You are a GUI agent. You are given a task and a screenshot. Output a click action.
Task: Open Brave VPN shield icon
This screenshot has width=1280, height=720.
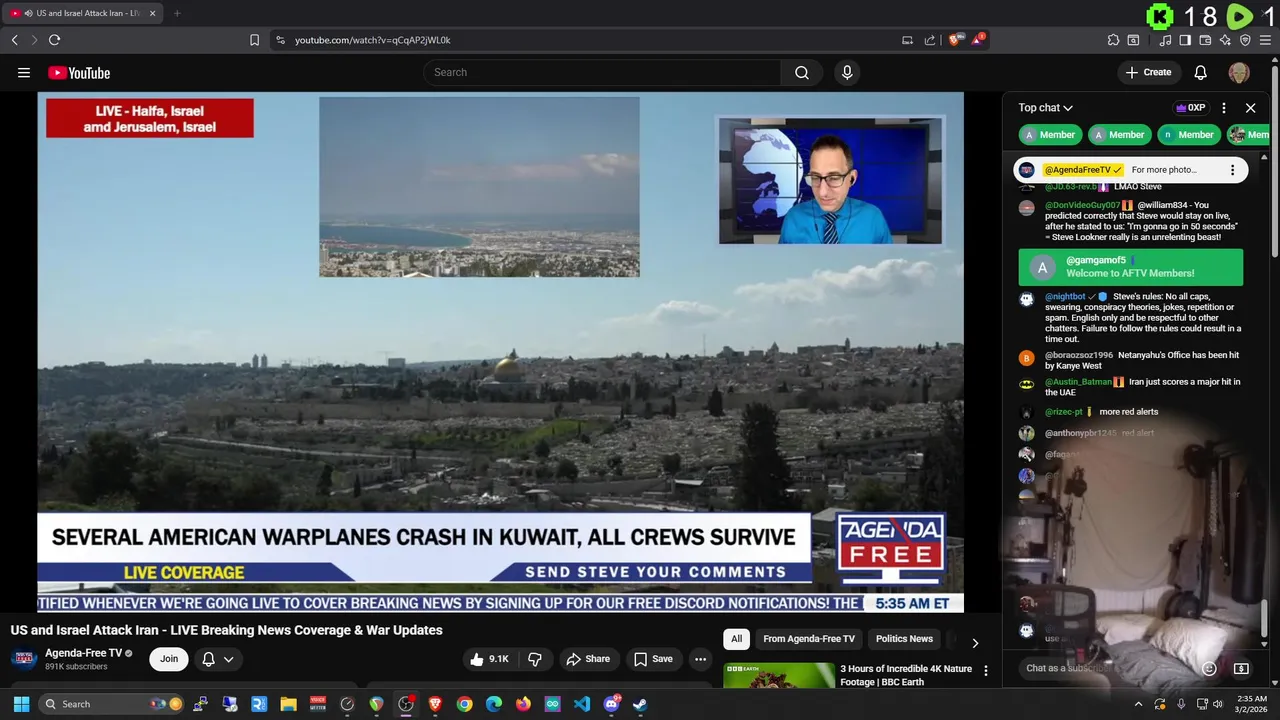click(x=1245, y=40)
